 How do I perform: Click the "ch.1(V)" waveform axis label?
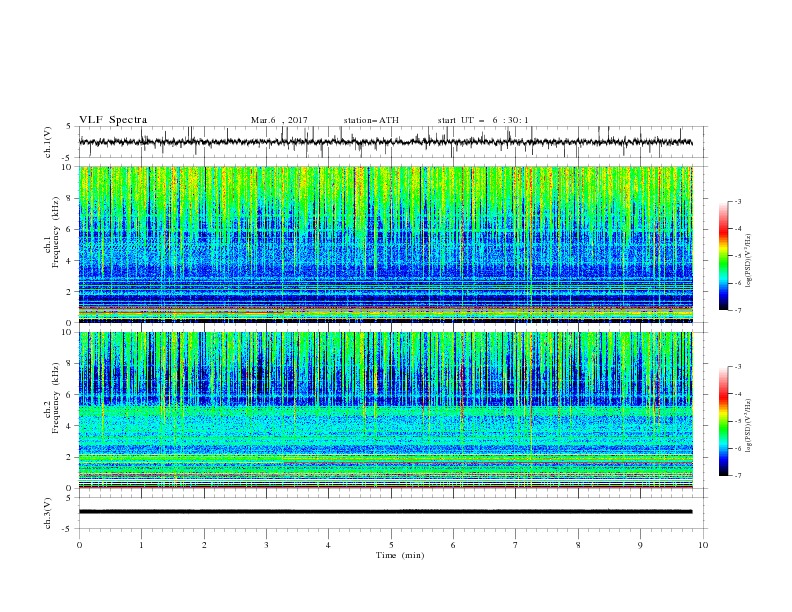point(48,142)
